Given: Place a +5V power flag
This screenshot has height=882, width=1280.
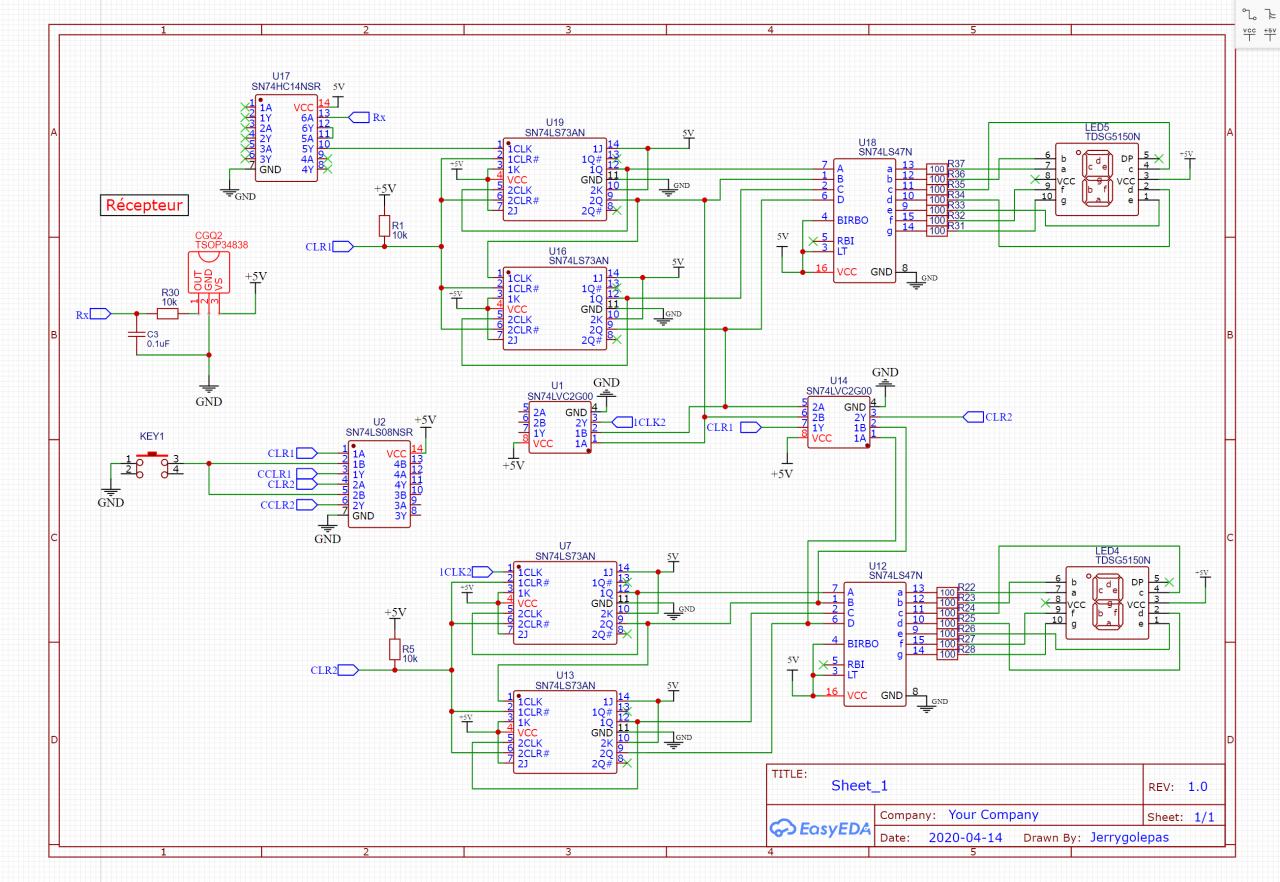Looking at the screenshot, I should pyautogui.click(x=1268, y=34).
